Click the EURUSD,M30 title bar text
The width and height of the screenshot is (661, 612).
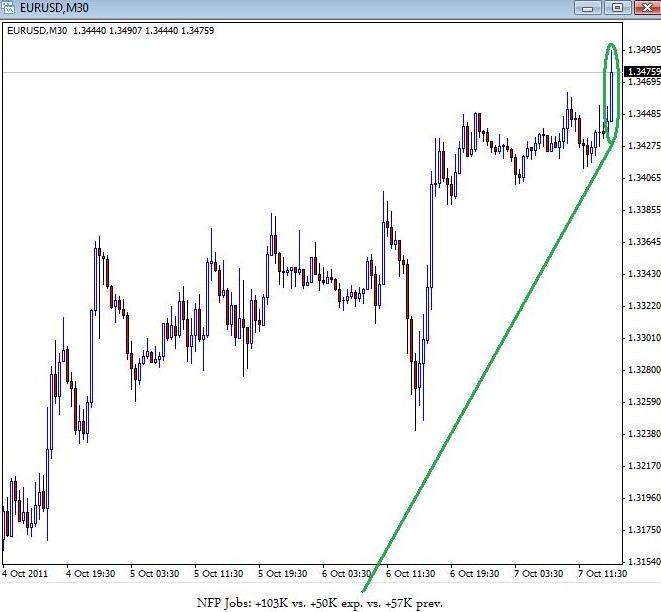click(x=54, y=8)
